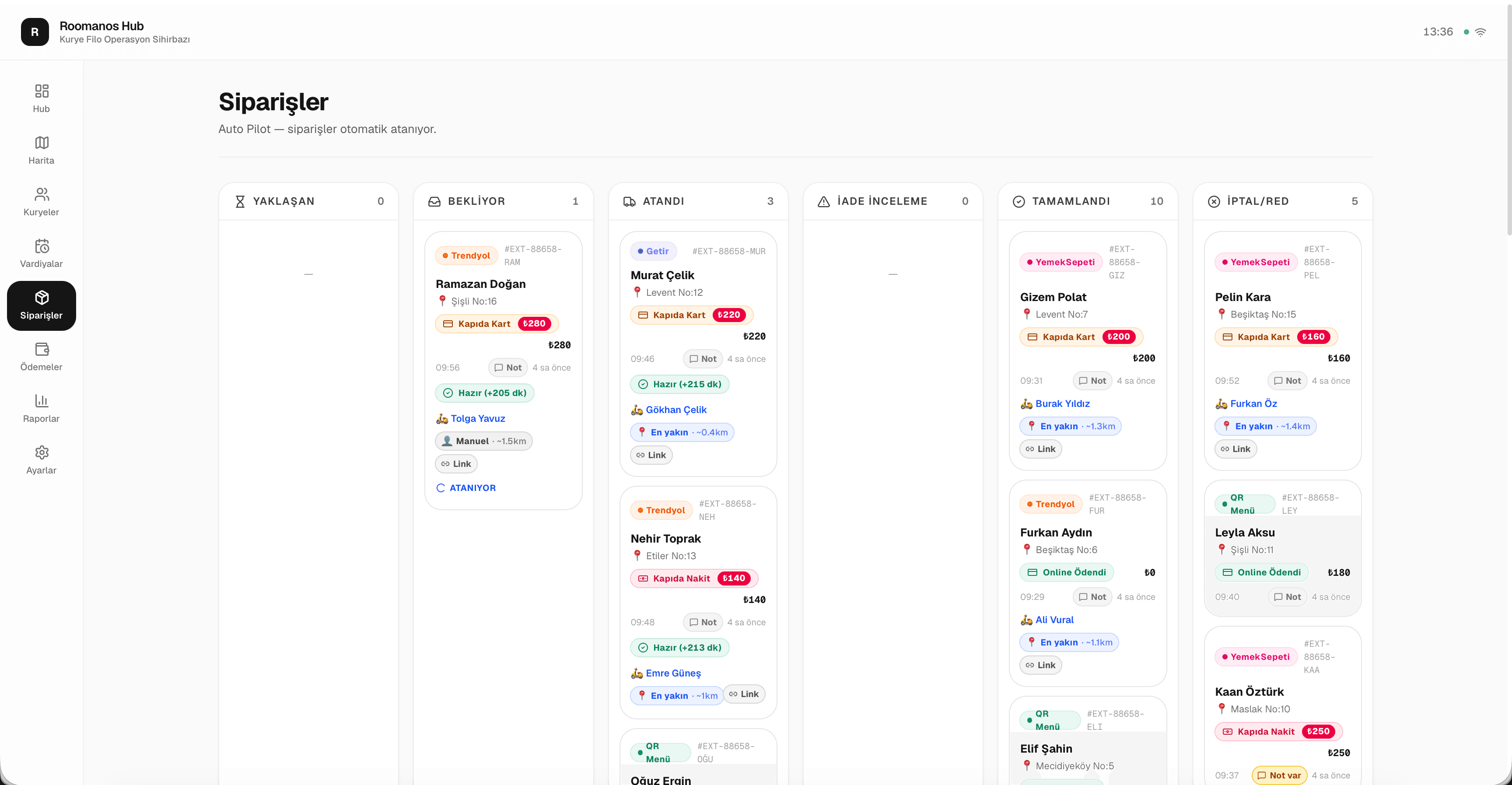Open Link on Gizem Polat's card
1512x785 pixels.
[x=1041, y=449]
